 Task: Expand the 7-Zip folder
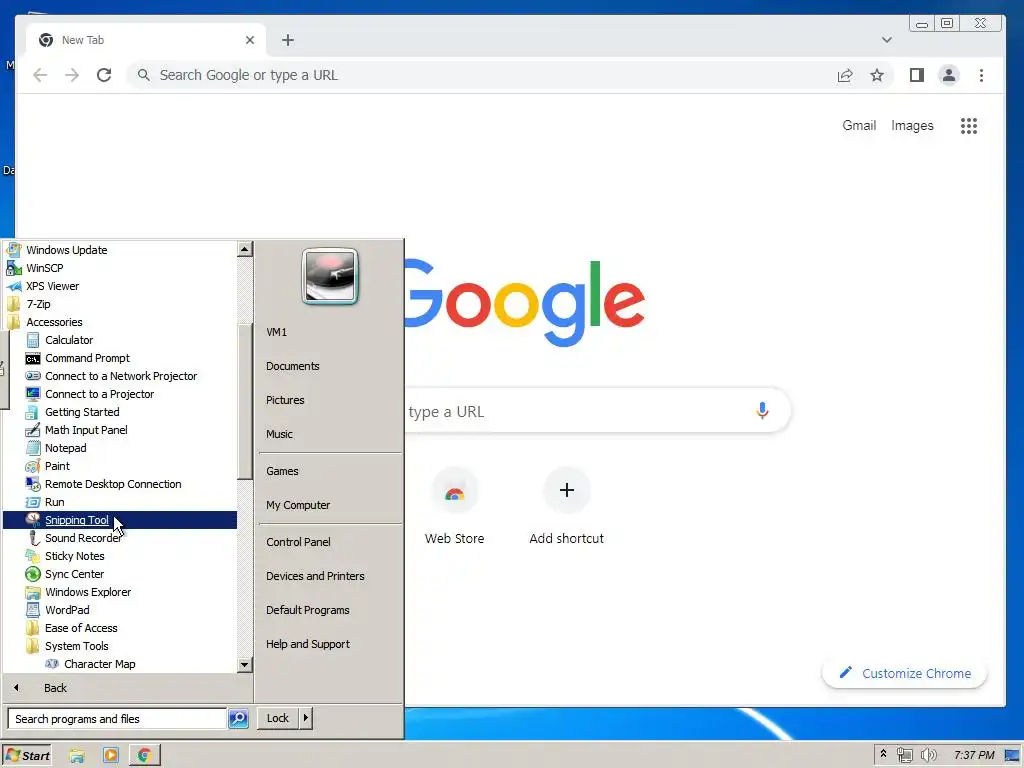pyautogui.click(x=38, y=304)
